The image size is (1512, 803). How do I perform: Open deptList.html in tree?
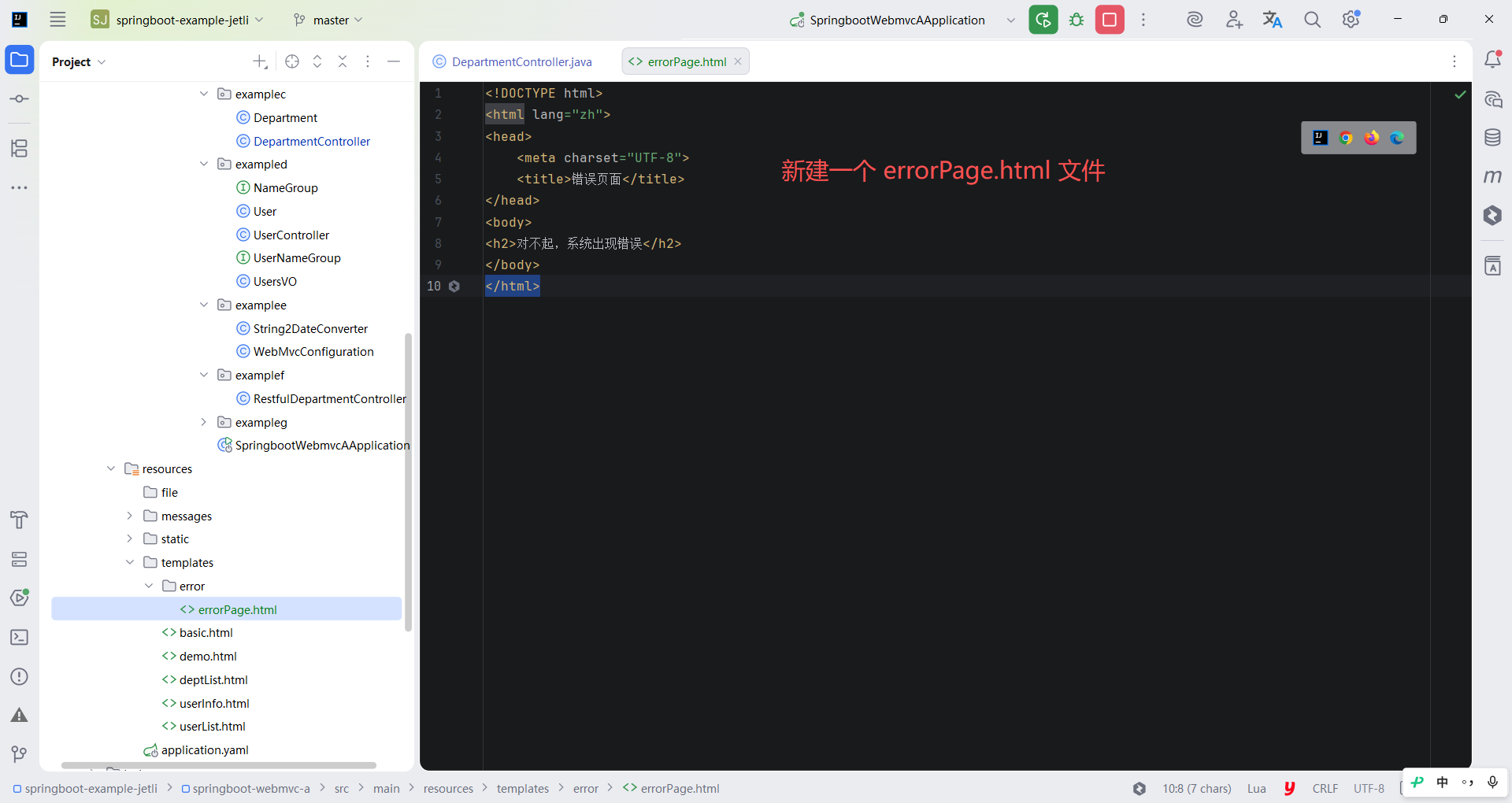tap(205, 679)
